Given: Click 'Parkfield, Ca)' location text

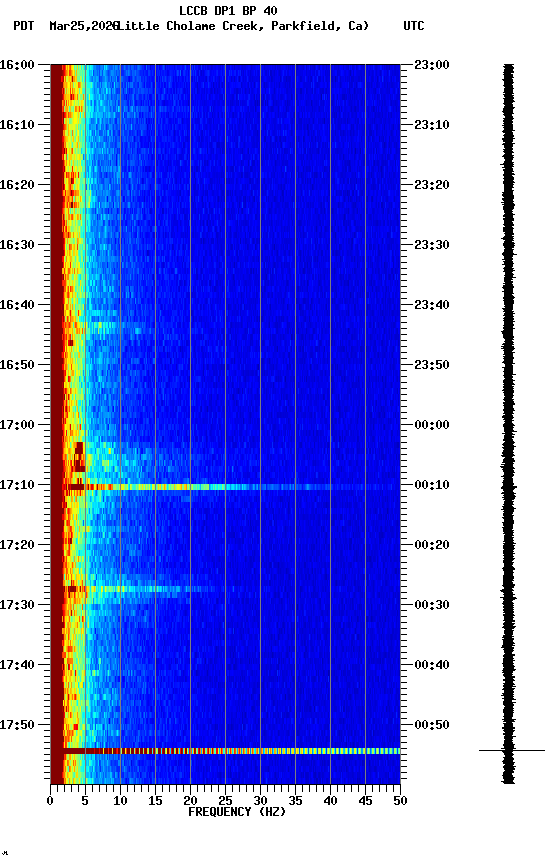Looking at the screenshot, I should click(320, 26).
